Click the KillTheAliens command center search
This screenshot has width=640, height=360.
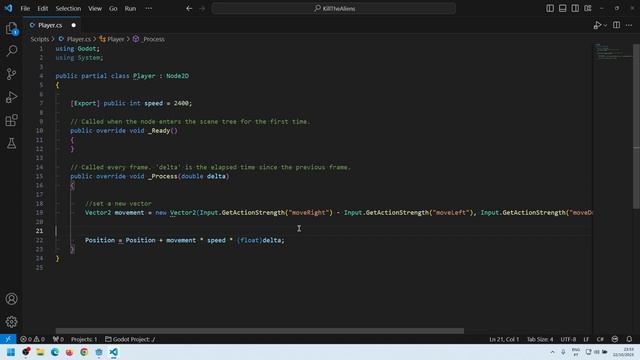[x=333, y=8]
